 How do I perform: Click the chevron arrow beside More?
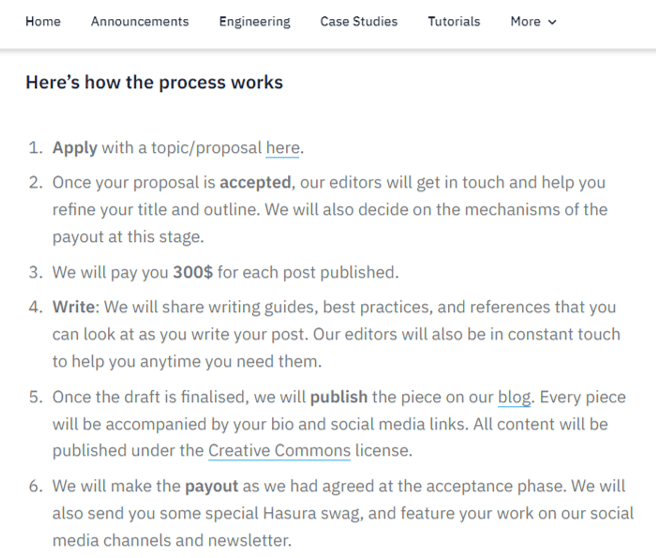[552, 22]
